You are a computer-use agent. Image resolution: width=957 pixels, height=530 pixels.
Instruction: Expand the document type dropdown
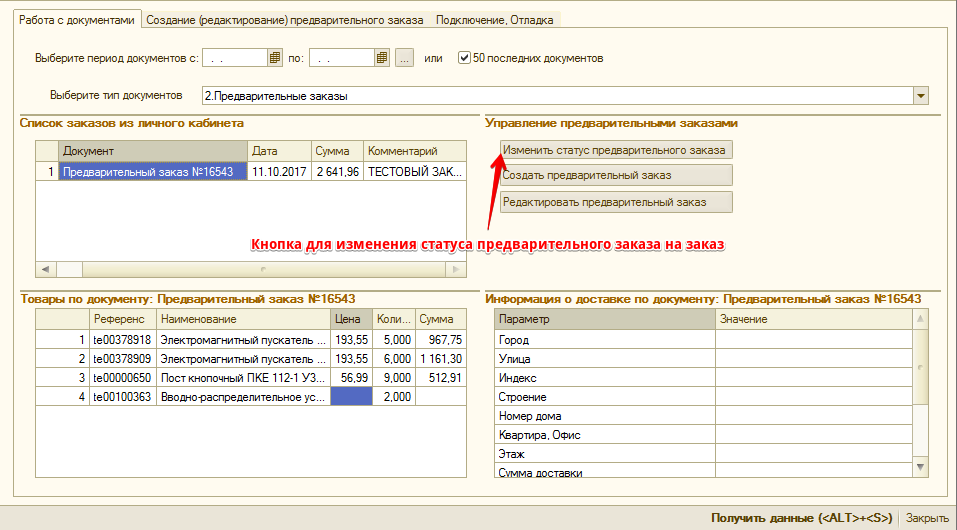[921, 95]
